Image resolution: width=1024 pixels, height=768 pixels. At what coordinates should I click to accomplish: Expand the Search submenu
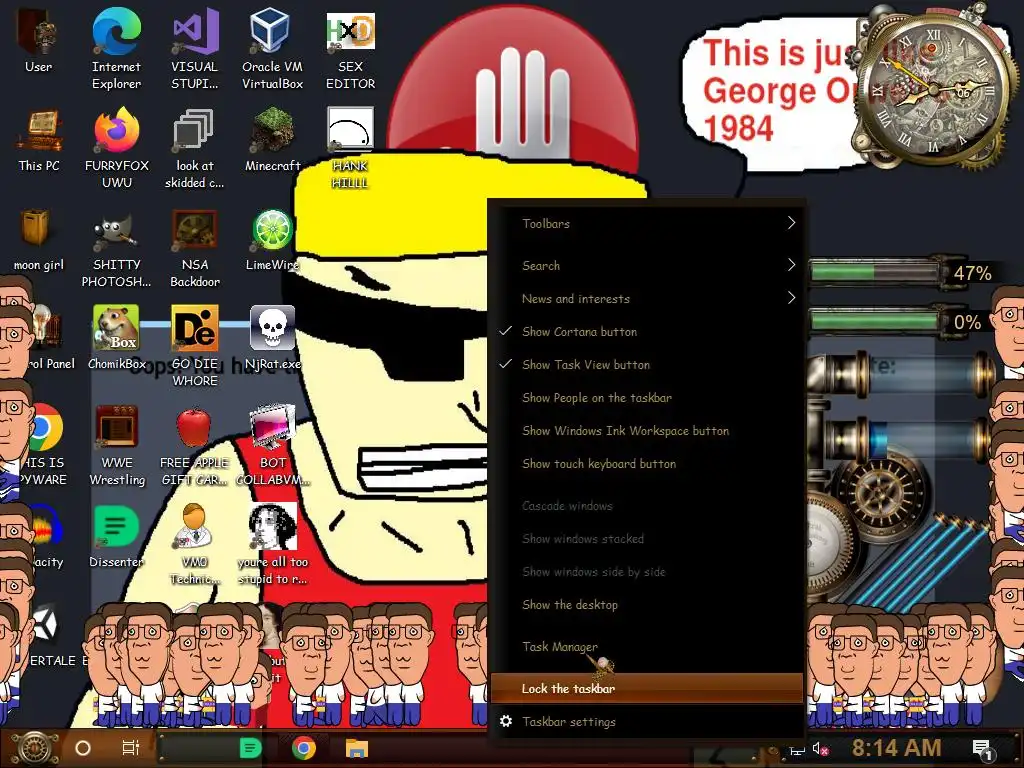tap(647, 265)
